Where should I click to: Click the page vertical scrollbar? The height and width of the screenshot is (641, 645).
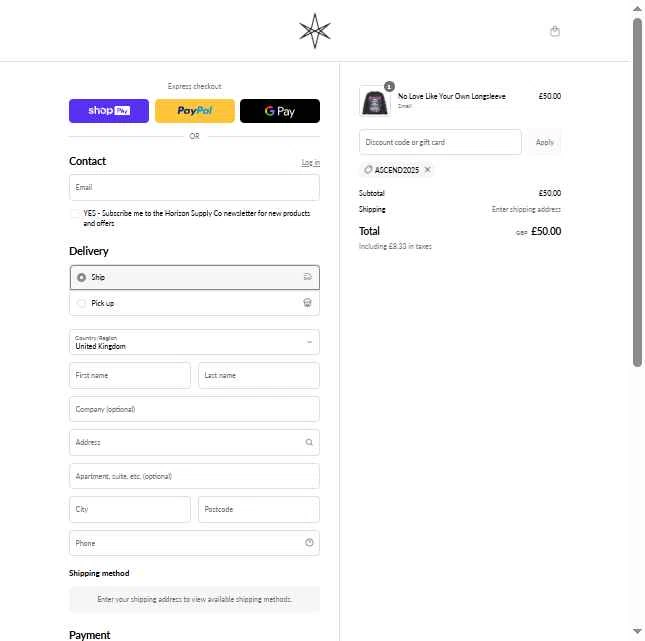pos(637,191)
